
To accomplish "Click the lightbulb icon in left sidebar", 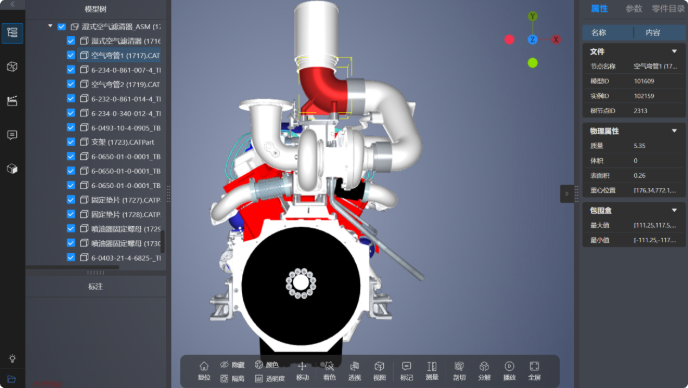I will [12, 359].
